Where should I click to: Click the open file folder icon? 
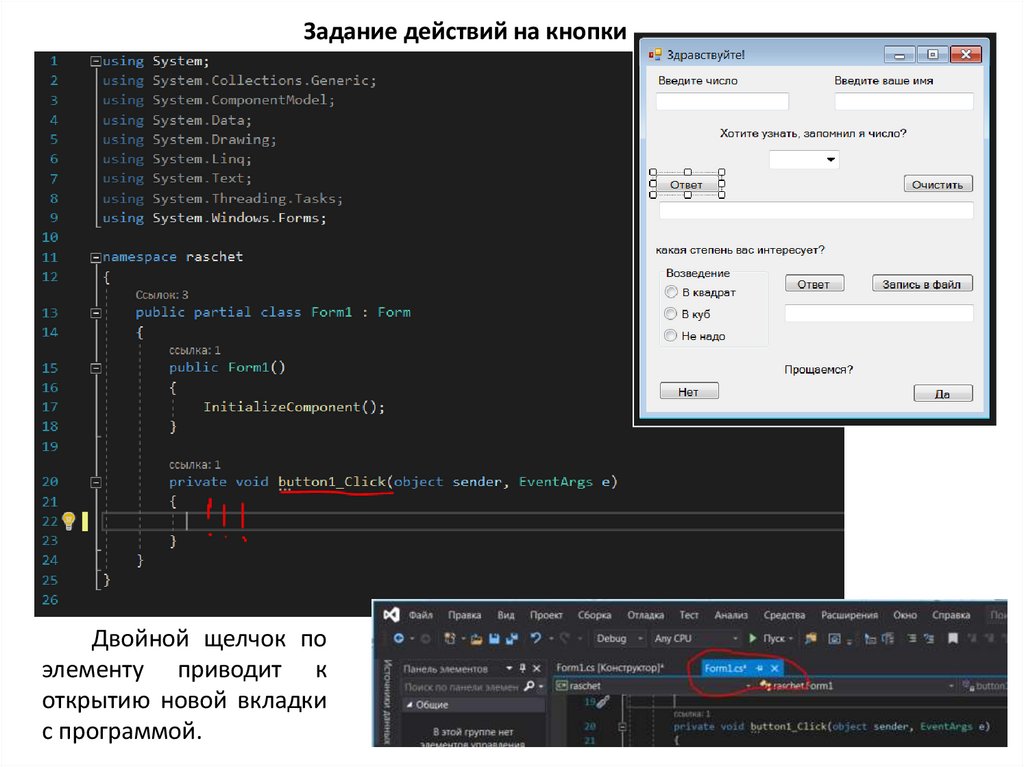(477, 638)
